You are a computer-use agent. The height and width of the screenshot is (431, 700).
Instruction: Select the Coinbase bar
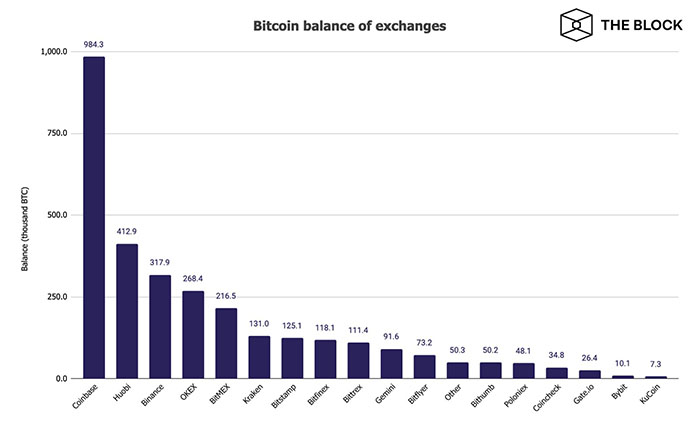coord(94,218)
